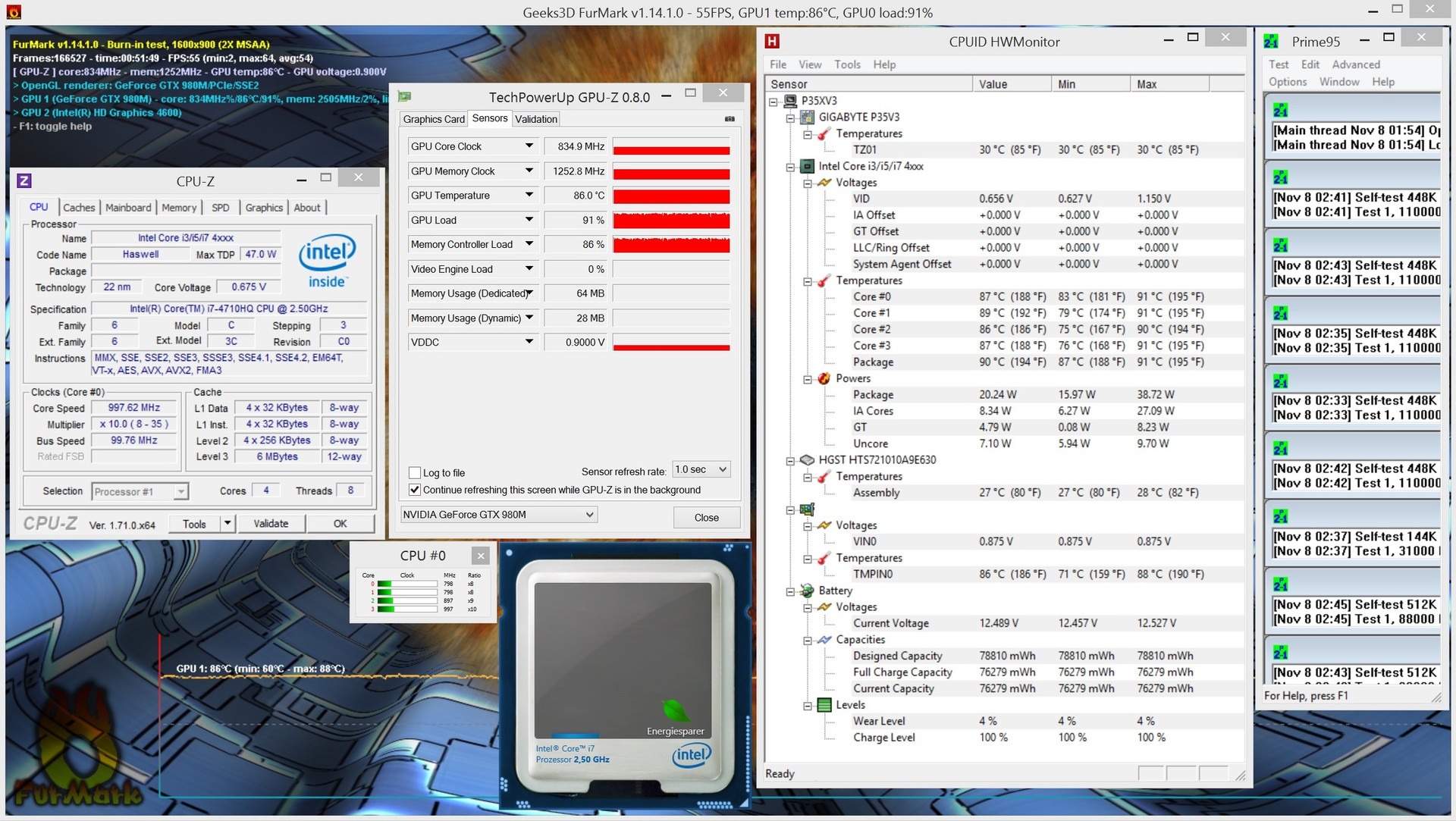Click the FurMark icon in the title bar
Viewport: 1456px width, 821px height.
pyautogui.click(x=14, y=11)
